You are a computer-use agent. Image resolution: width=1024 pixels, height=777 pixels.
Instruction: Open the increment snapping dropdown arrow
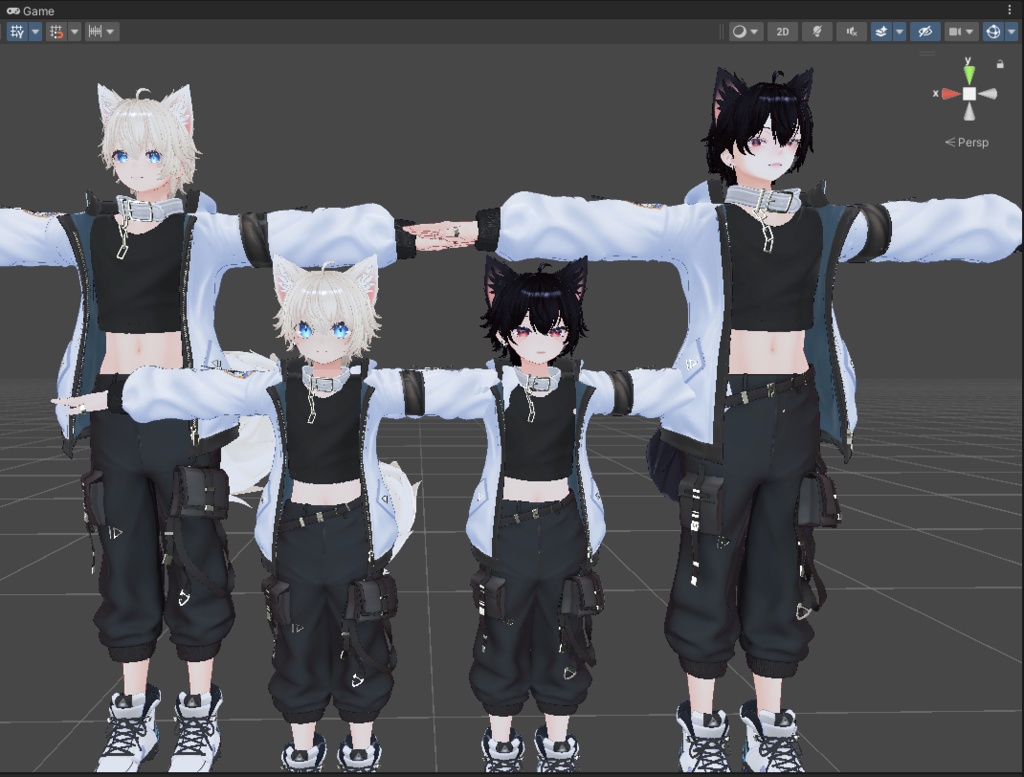tap(110, 31)
